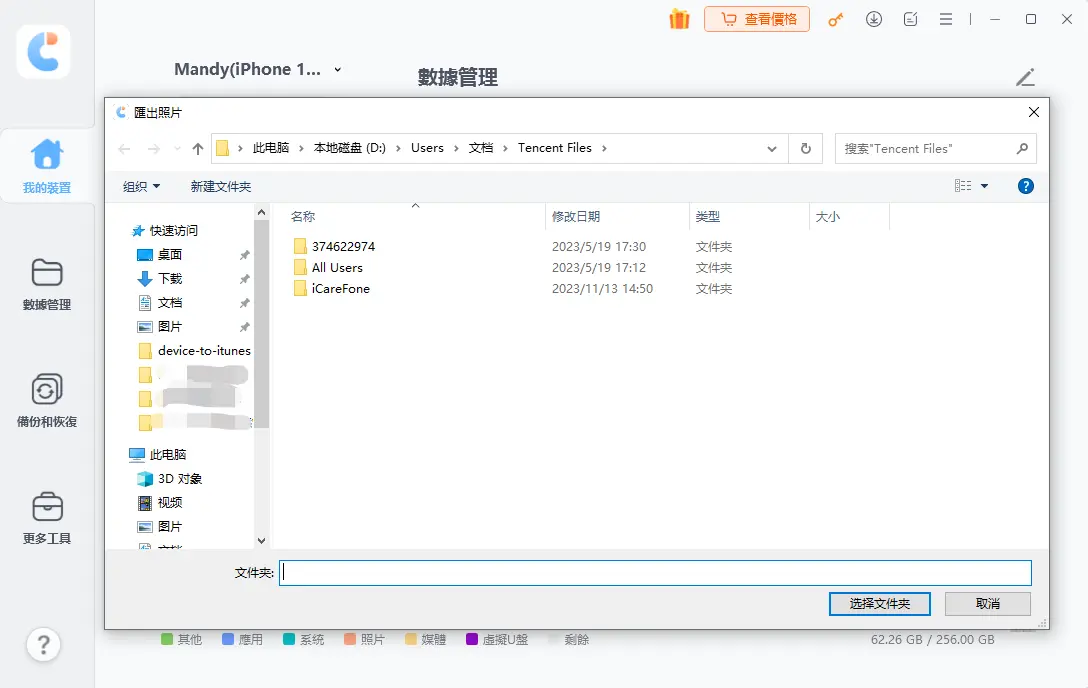Select the All Users folder

coord(337,267)
